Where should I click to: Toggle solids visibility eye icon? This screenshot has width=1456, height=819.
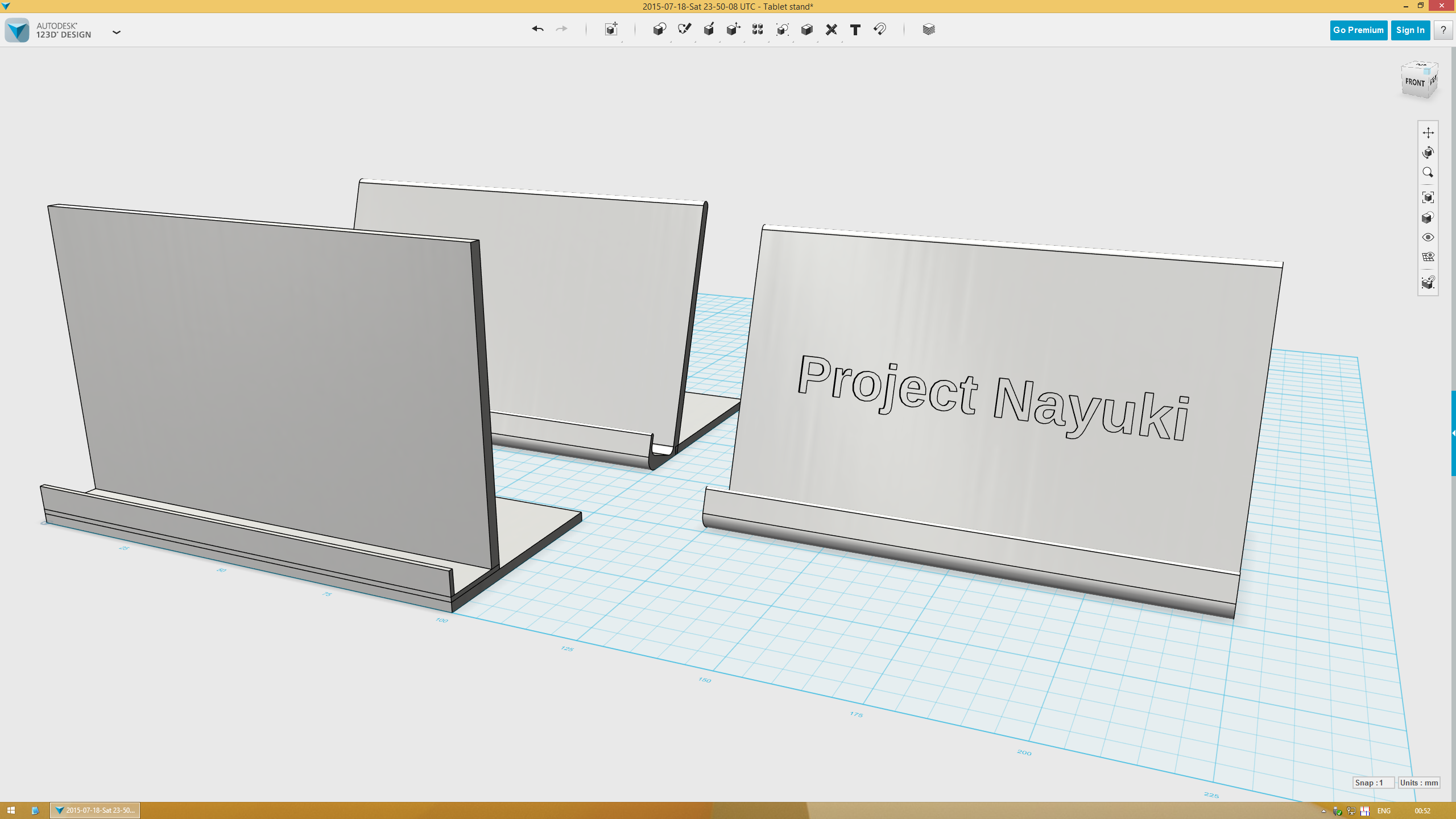coord(1428,237)
